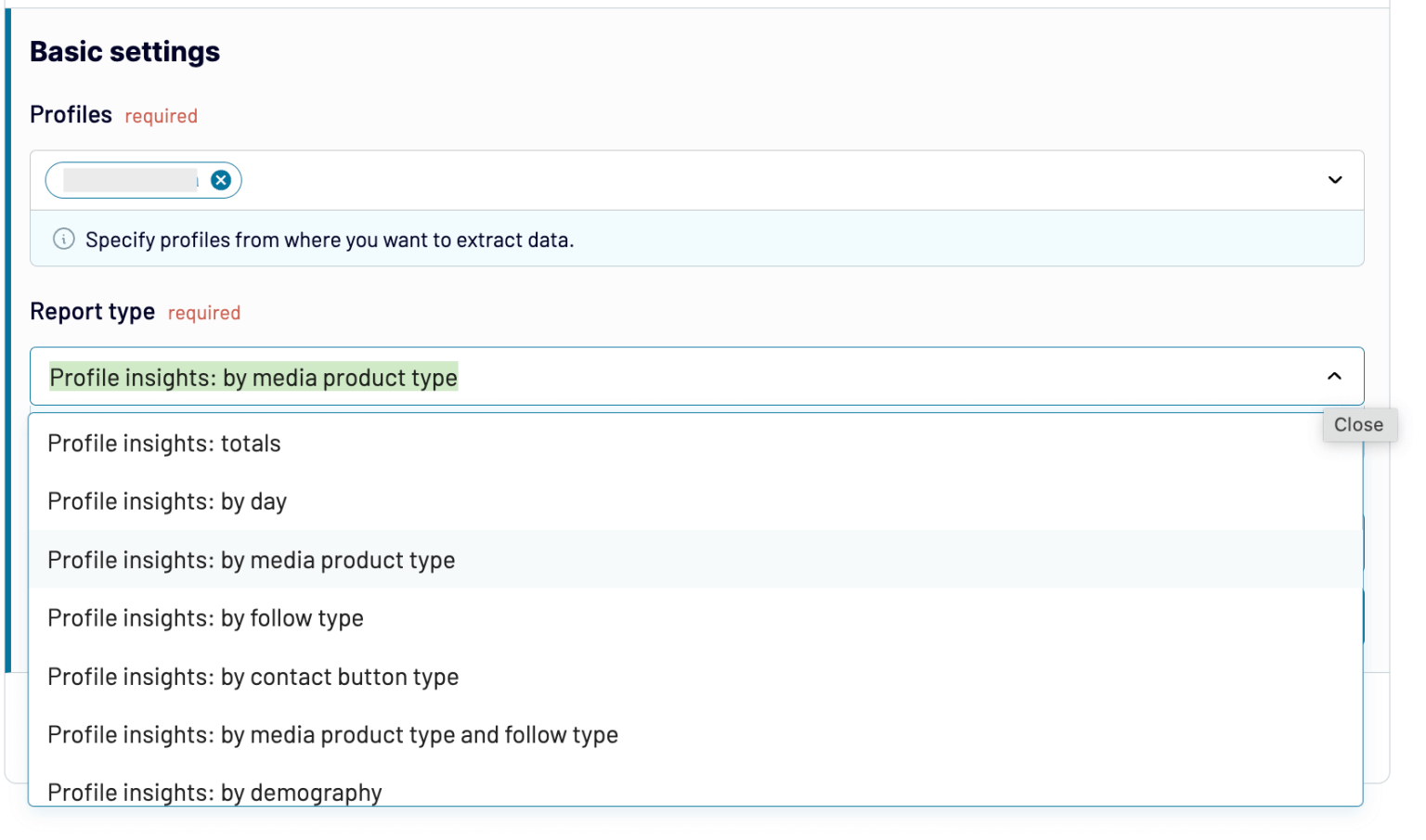This screenshot has height=840, width=1426.
Task: Choose 'Profile insights: by contact button type'
Action: [x=253, y=678]
